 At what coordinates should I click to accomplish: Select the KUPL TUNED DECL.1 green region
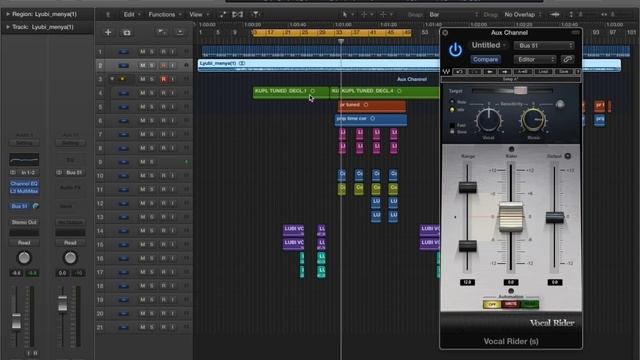[x=290, y=92]
